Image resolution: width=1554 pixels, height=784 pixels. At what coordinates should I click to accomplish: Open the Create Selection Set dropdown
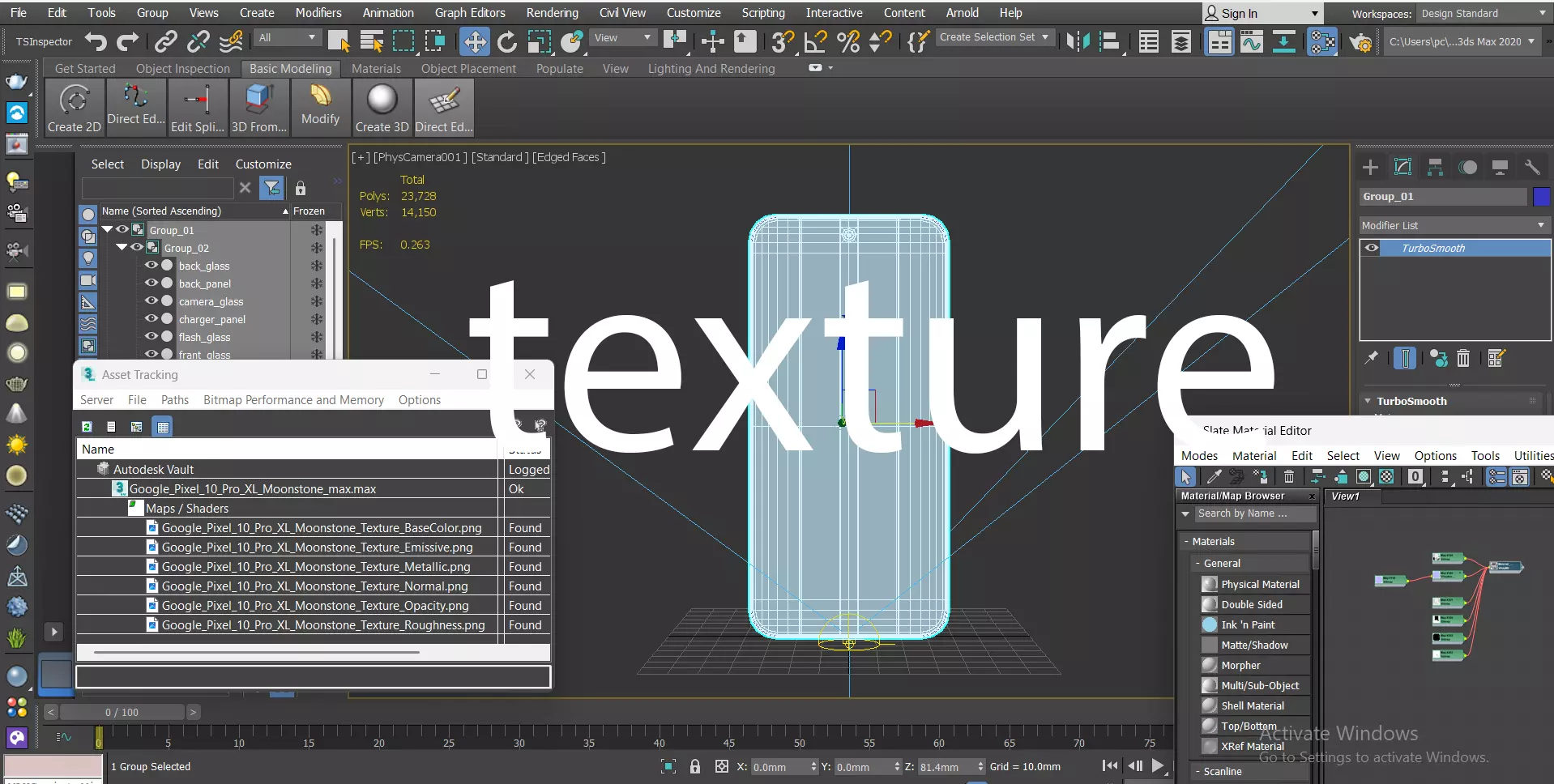(x=994, y=37)
